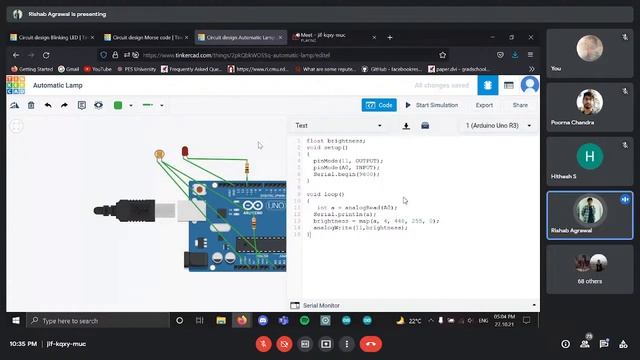
Task: Show everyone in the Meet people panel
Action: (584, 344)
